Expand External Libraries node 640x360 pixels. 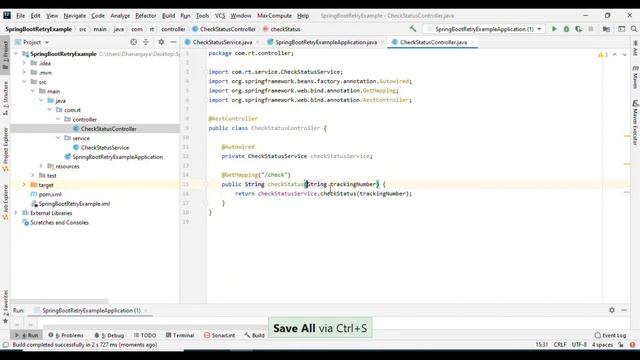[16, 213]
